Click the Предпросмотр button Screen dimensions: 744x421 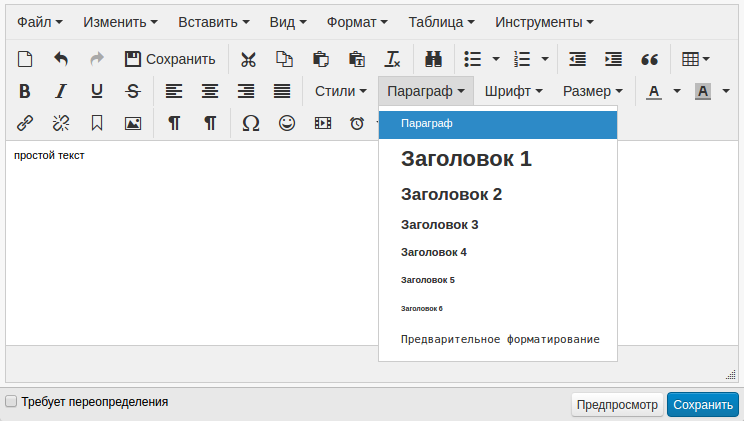tap(617, 405)
